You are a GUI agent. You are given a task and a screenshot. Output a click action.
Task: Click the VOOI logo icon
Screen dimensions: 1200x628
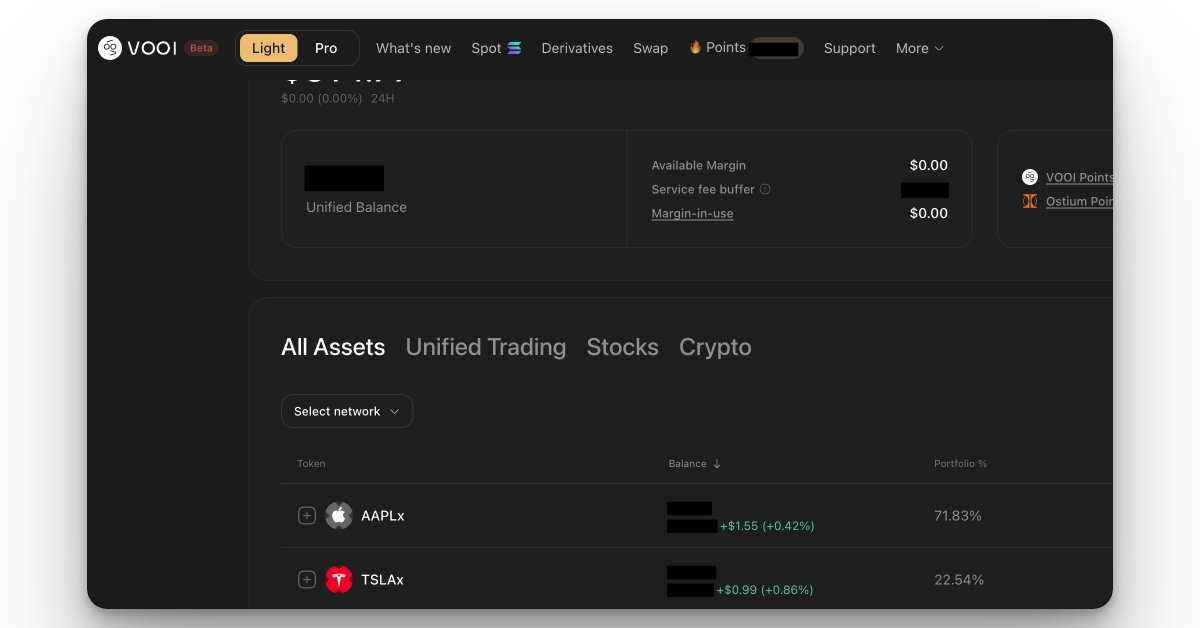pos(110,48)
